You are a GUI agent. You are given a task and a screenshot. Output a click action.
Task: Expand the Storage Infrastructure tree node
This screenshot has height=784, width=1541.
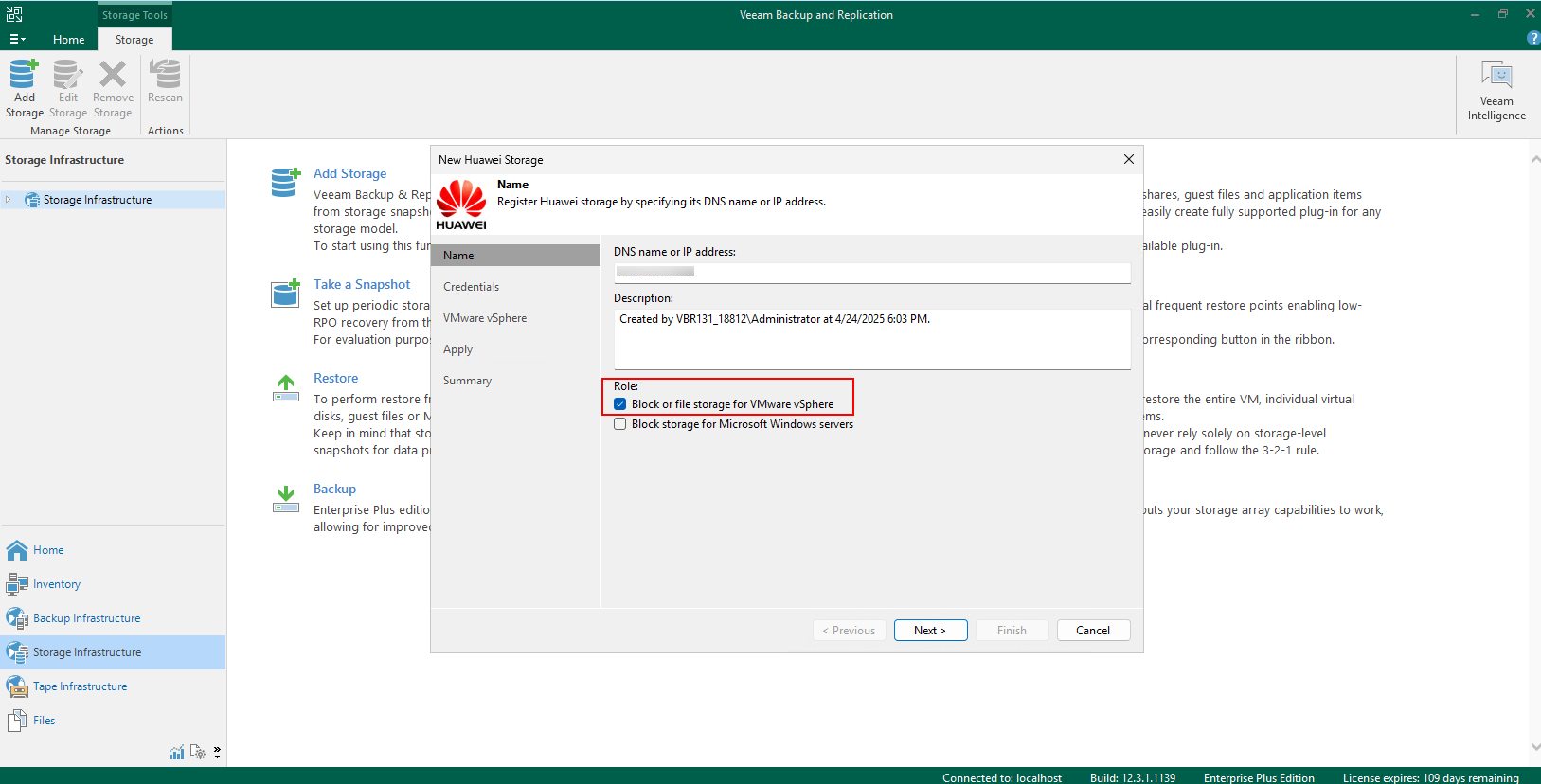[9, 200]
